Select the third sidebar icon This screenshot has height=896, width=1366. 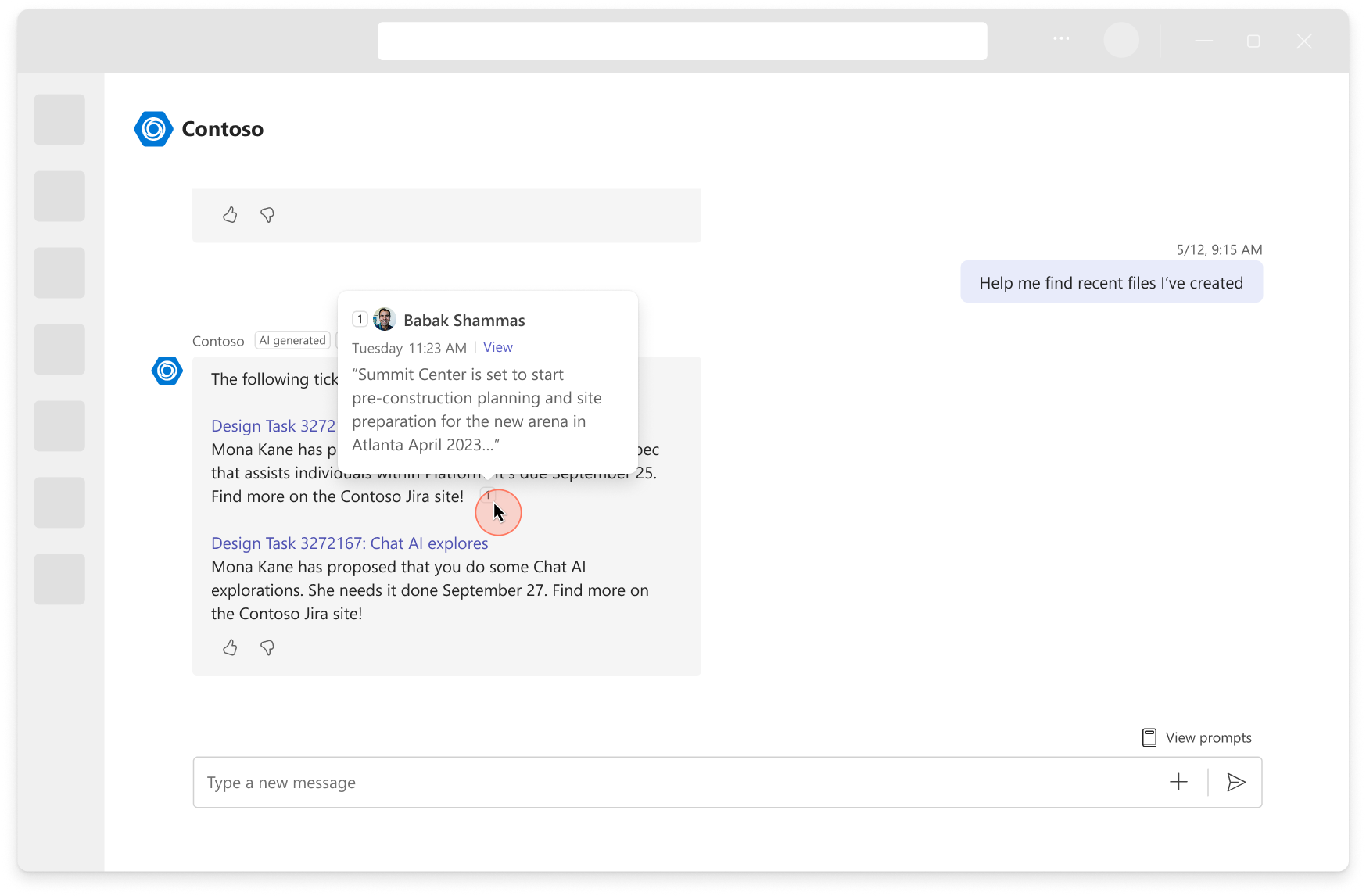59,273
